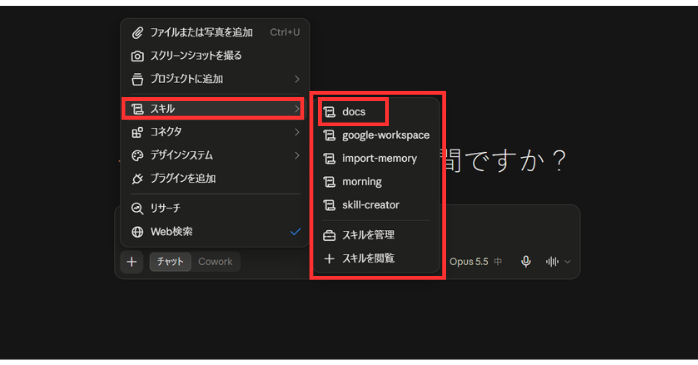Click the voice mode waveform icon
This screenshot has width=698, height=365.
point(552,262)
